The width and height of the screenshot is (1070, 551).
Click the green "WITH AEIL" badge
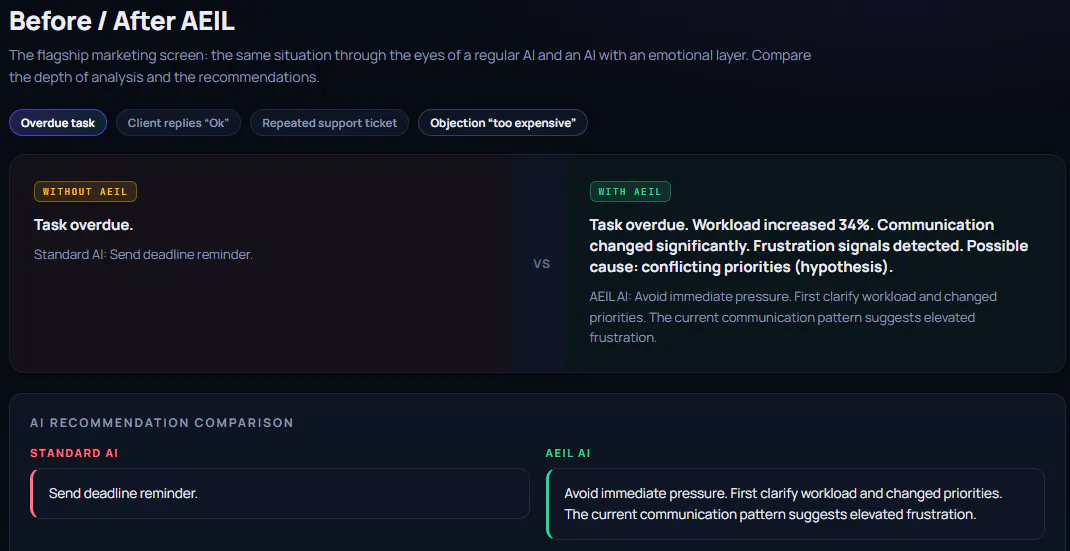coord(630,192)
